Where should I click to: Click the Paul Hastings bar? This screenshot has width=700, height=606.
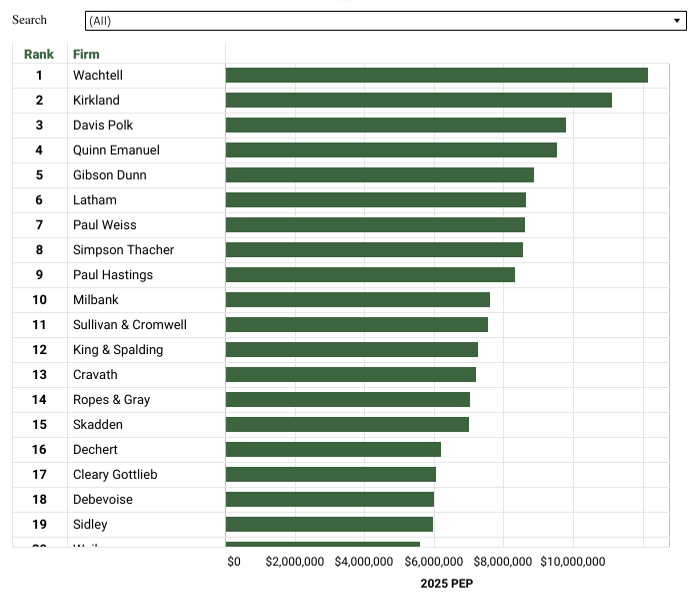[x=370, y=275]
